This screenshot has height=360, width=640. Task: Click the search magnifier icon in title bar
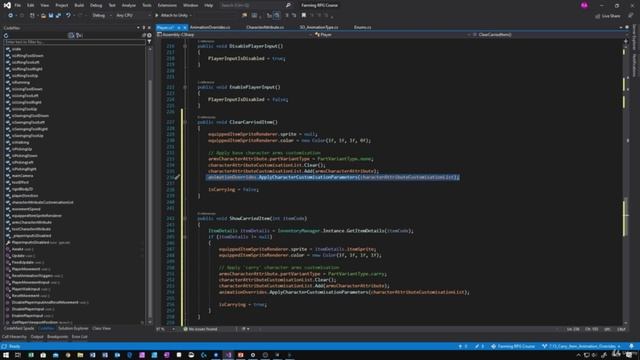pyautogui.click(x=288, y=5)
